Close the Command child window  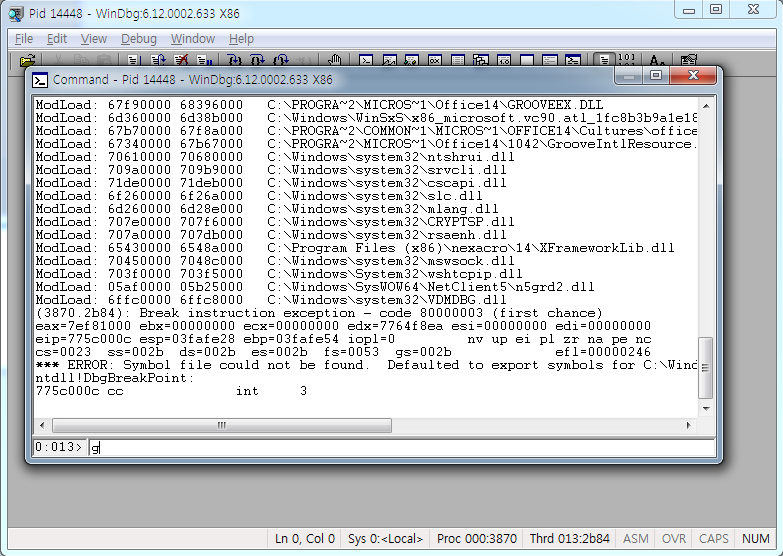point(693,75)
